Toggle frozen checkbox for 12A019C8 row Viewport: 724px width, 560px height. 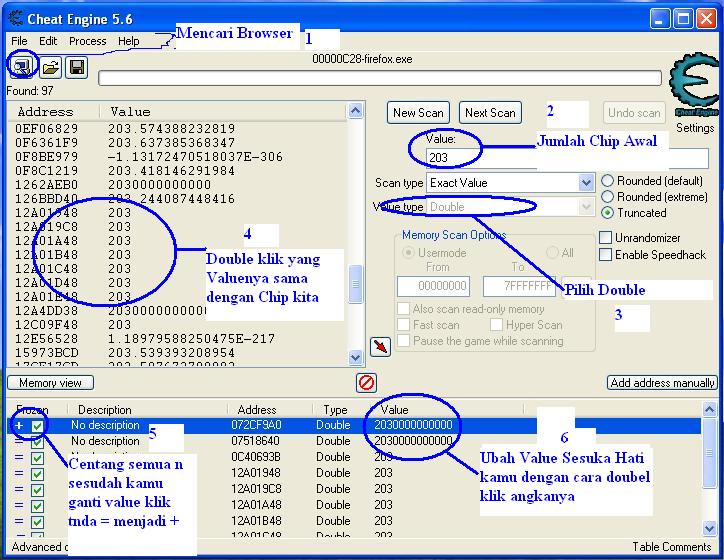(37, 490)
